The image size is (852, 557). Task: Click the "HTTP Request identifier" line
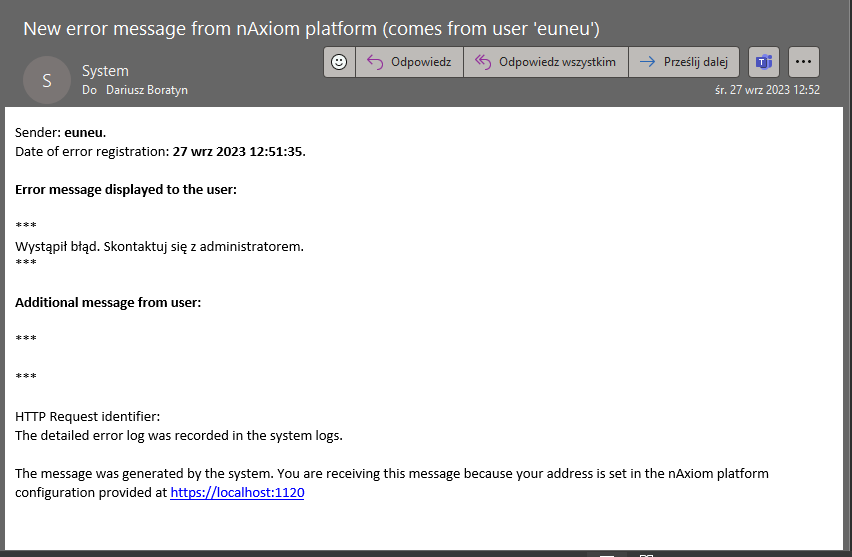[87, 416]
